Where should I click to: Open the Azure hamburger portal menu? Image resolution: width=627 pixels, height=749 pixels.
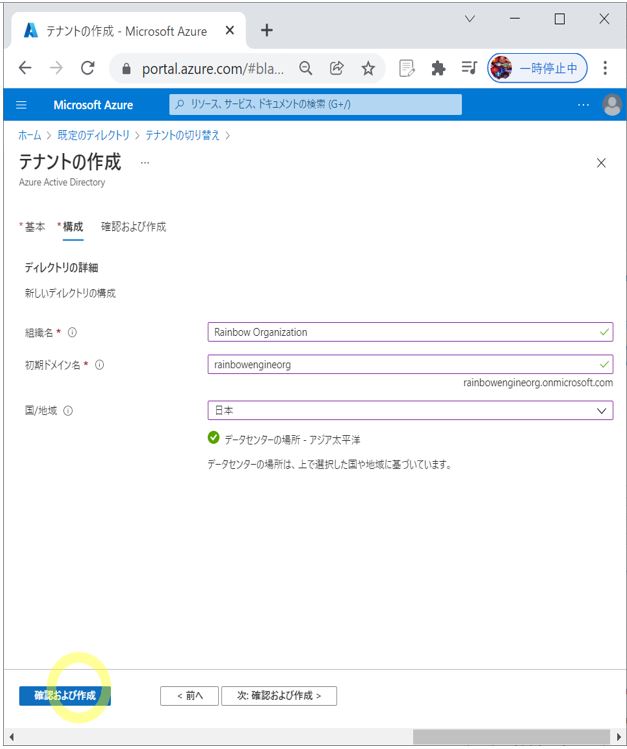pos(21,105)
